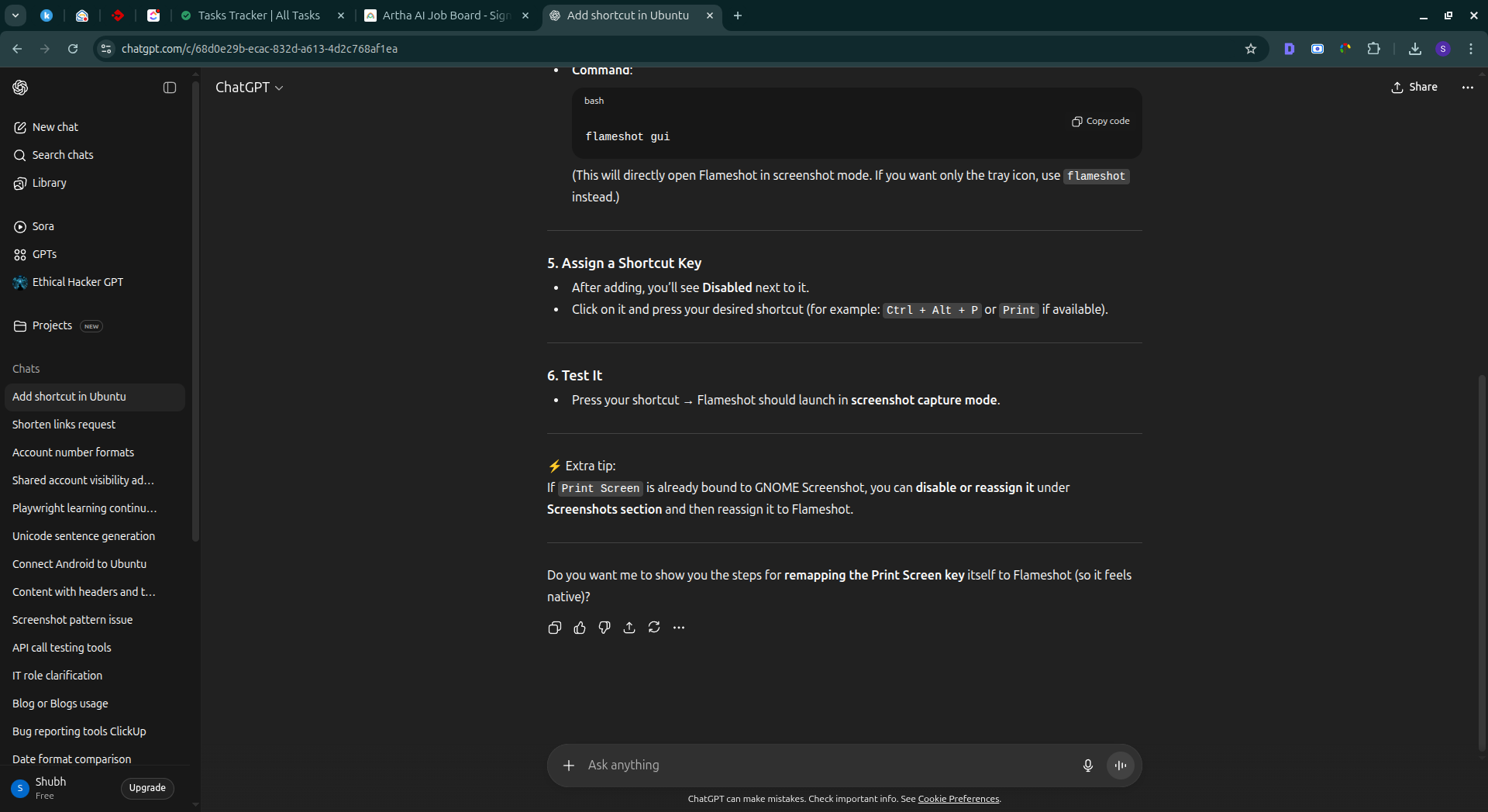Open the ChatGPT model dropdown
This screenshot has width=1488, height=812.
pos(250,88)
